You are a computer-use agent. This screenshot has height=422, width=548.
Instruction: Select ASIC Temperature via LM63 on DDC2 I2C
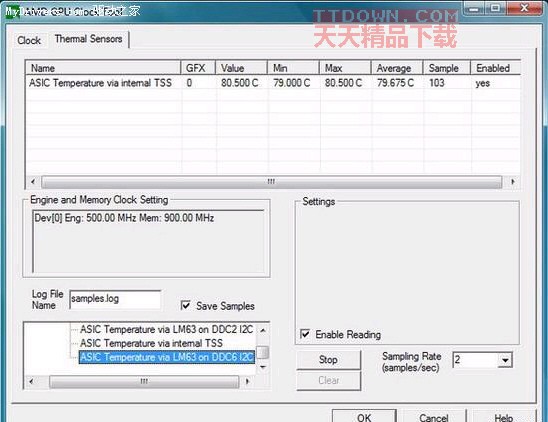[x=166, y=329]
